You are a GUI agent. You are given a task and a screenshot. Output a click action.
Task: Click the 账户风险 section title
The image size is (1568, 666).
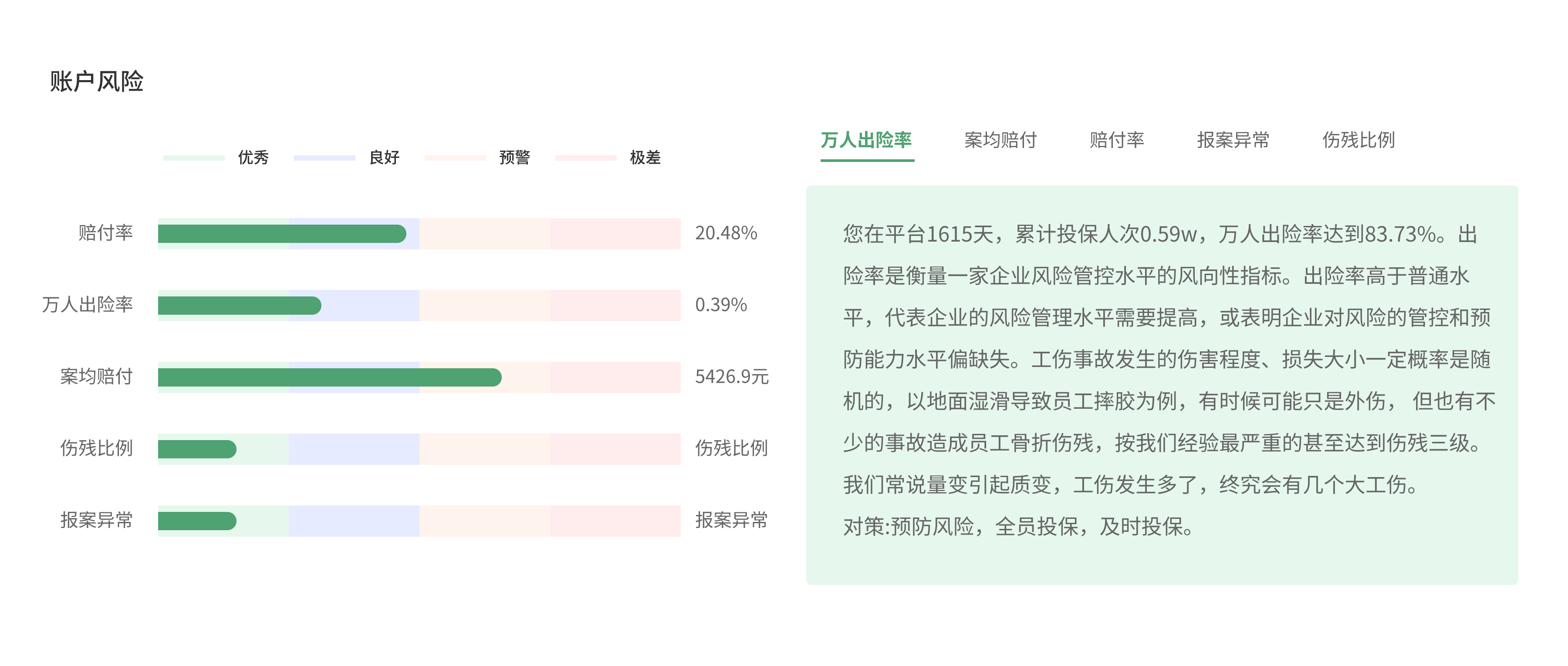point(96,81)
